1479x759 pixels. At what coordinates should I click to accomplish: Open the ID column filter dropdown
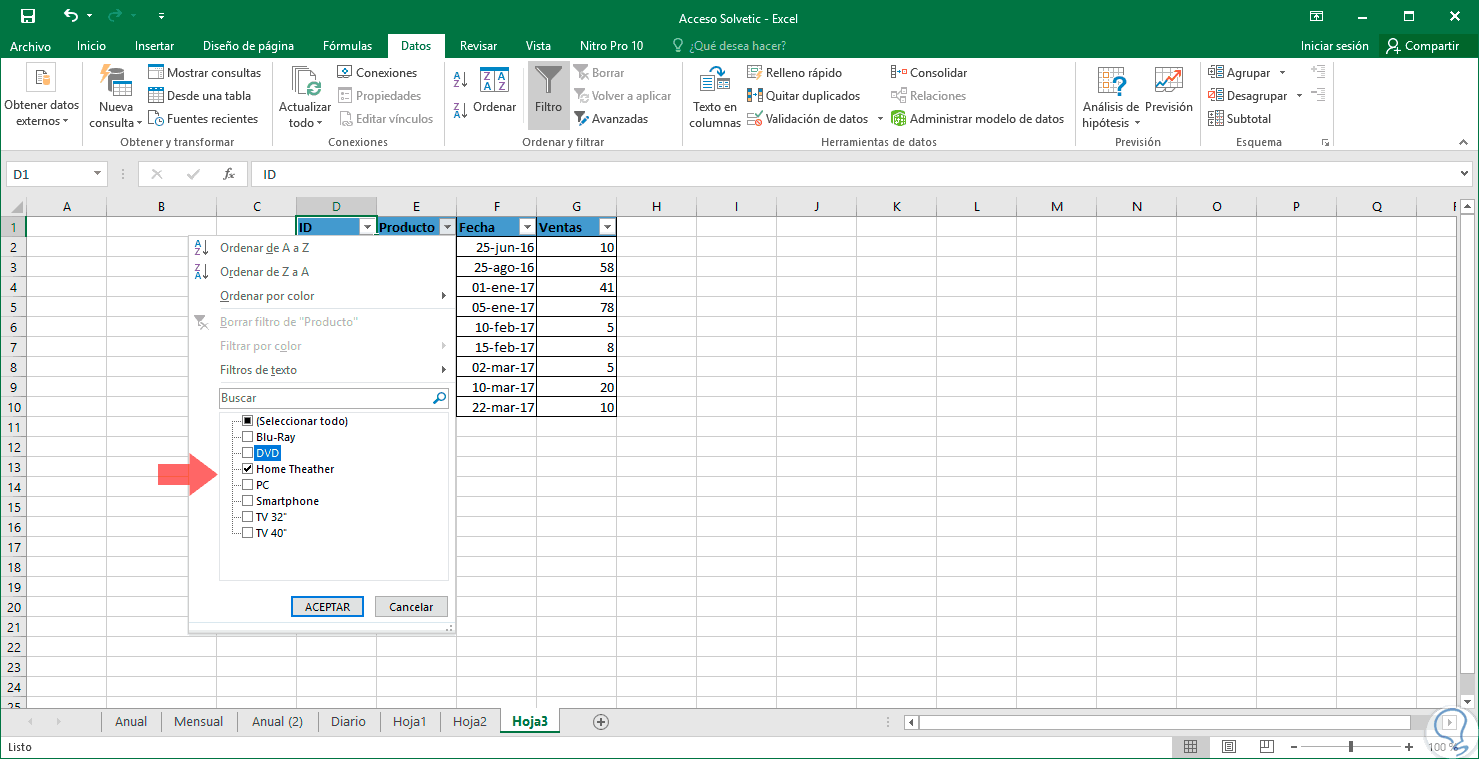point(367,228)
